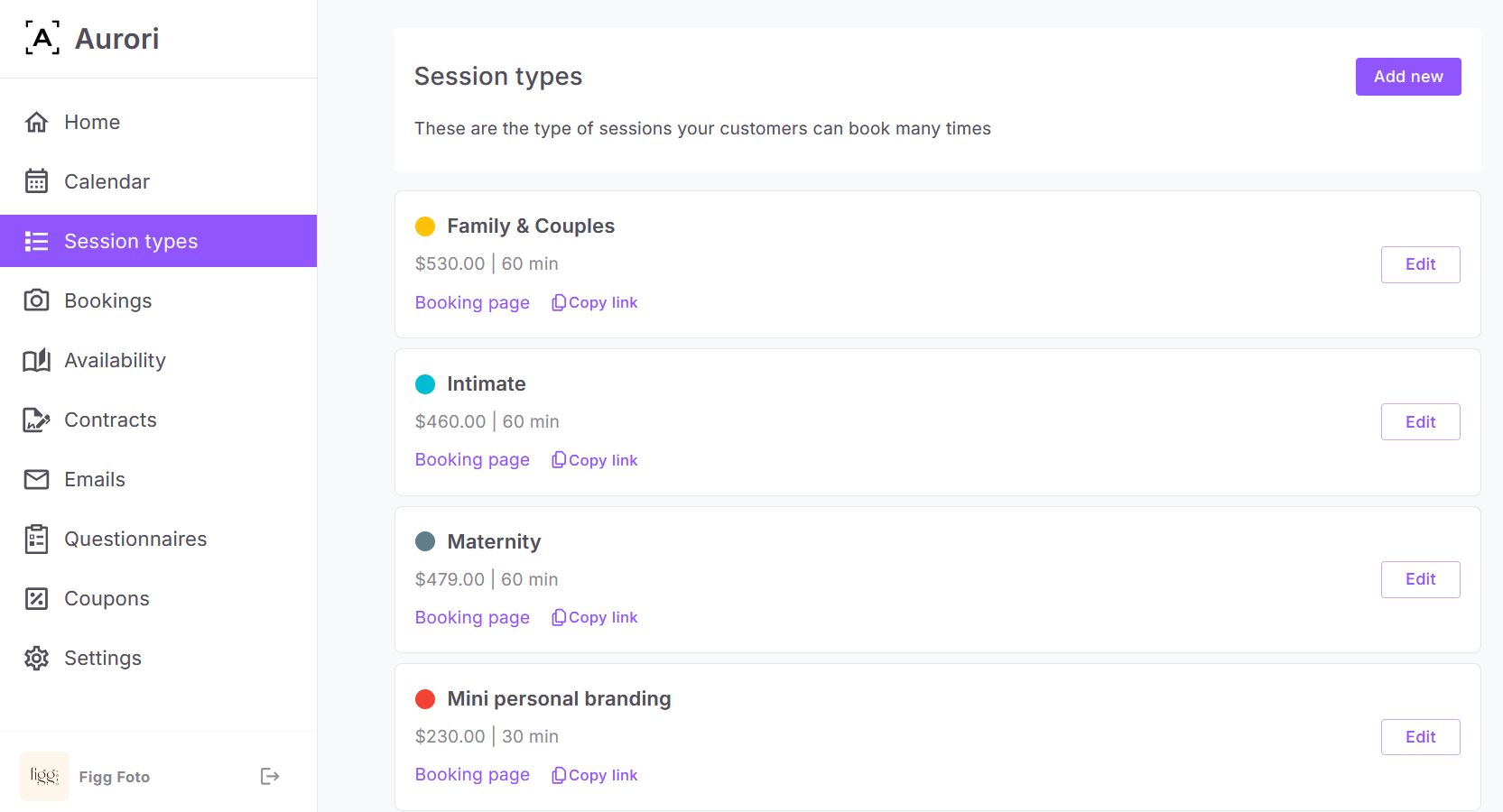
Task: Click the Contracts signed-document icon
Action: [36, 420]
